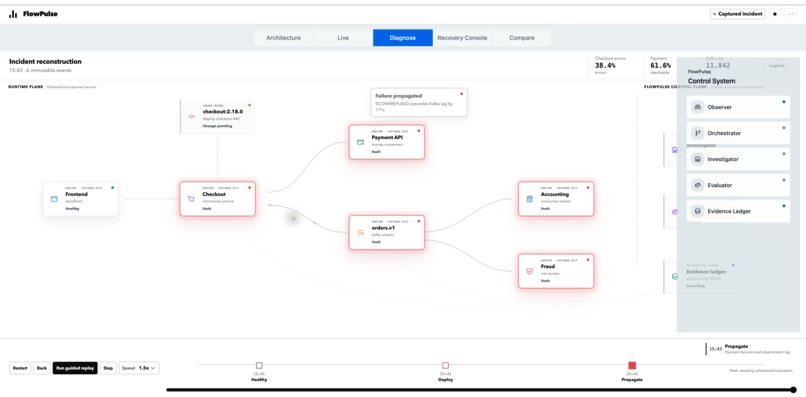Select the Diagnose tab
Image resolution: width=806 pixels, height=397 pixels.
pyautogui.click(x=402, y=38)
